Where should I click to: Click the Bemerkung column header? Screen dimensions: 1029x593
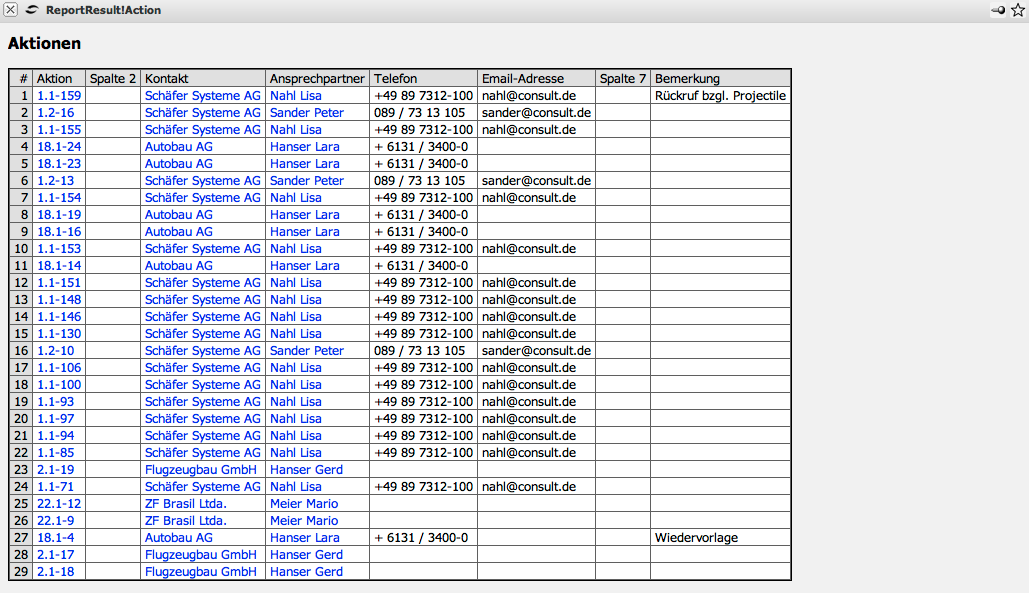[x=687, y=79]
